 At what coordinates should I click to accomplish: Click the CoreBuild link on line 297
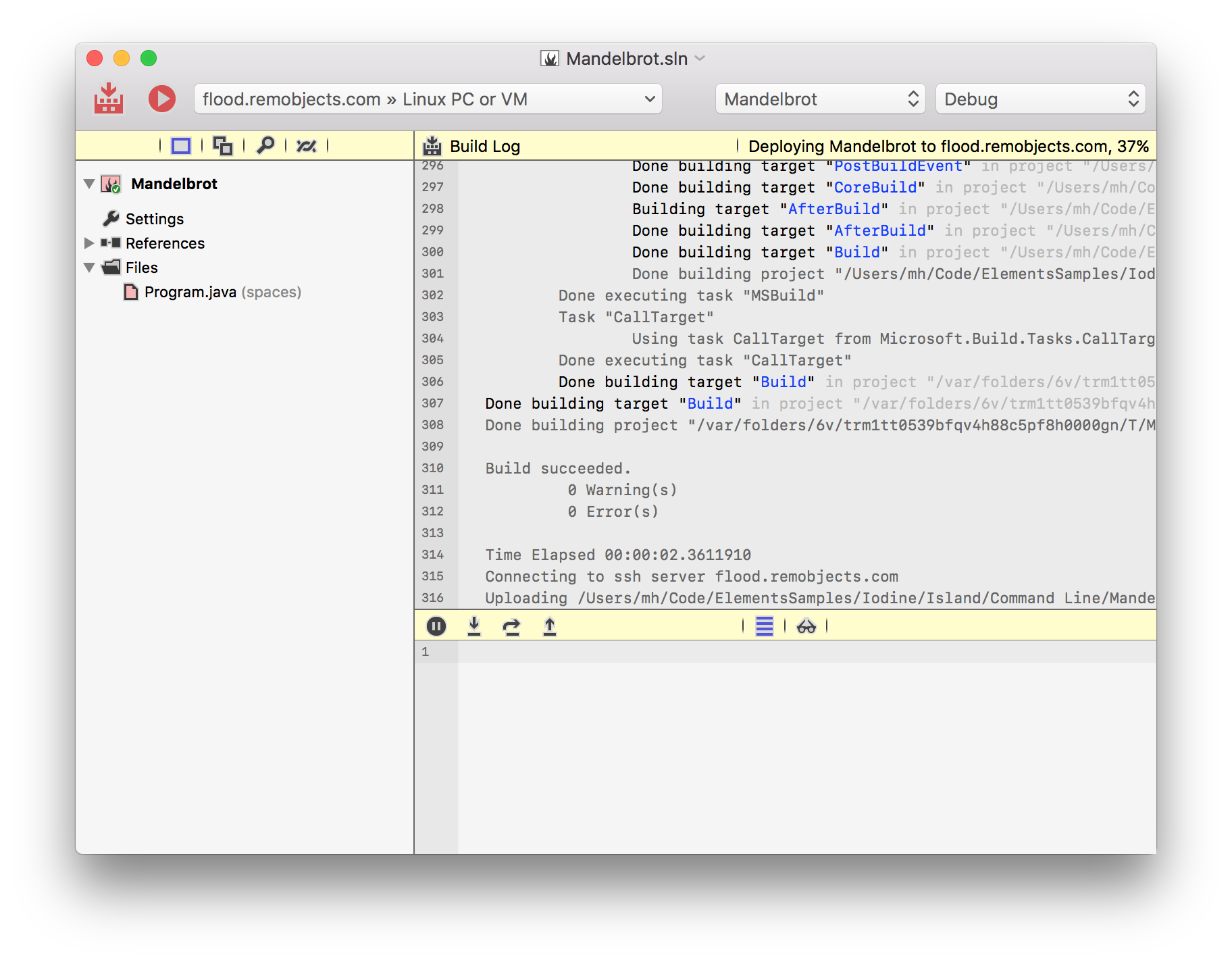875,187
